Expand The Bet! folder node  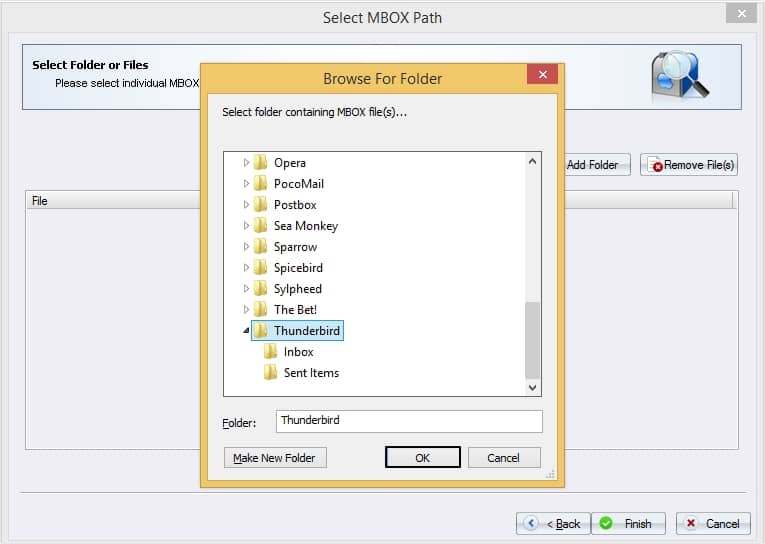pyautogui.click(x=246, y=309)
